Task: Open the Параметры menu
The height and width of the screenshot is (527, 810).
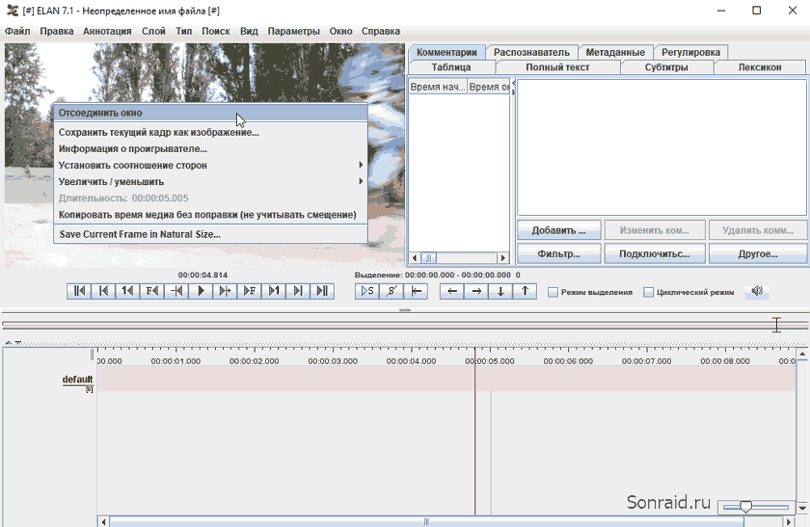Action: coord(293,32)
